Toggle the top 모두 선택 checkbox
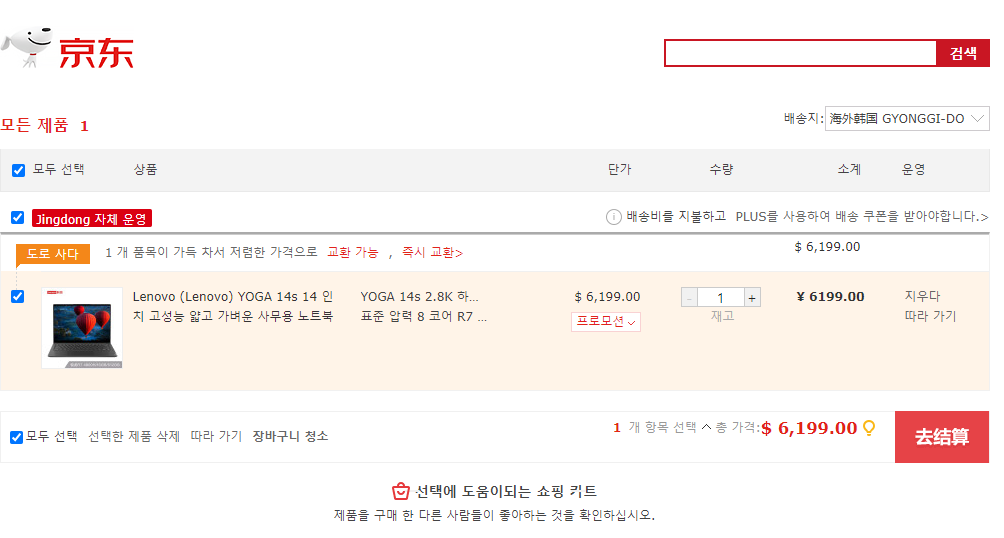 pos(18,170)
